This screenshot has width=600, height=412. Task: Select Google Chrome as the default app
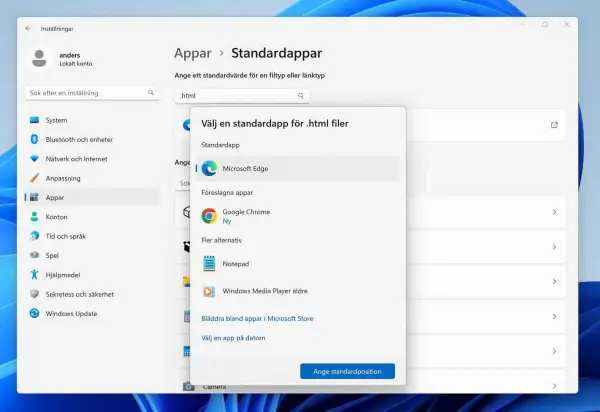(x=297, y=216)
